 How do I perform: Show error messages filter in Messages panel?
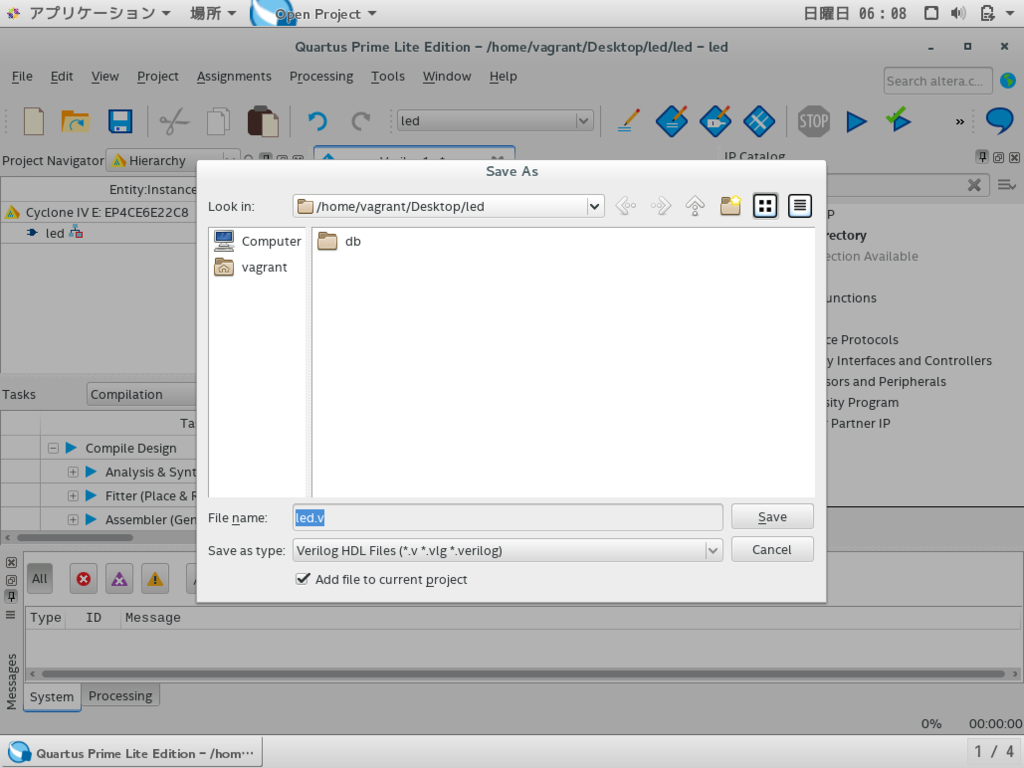coord(84,579)
